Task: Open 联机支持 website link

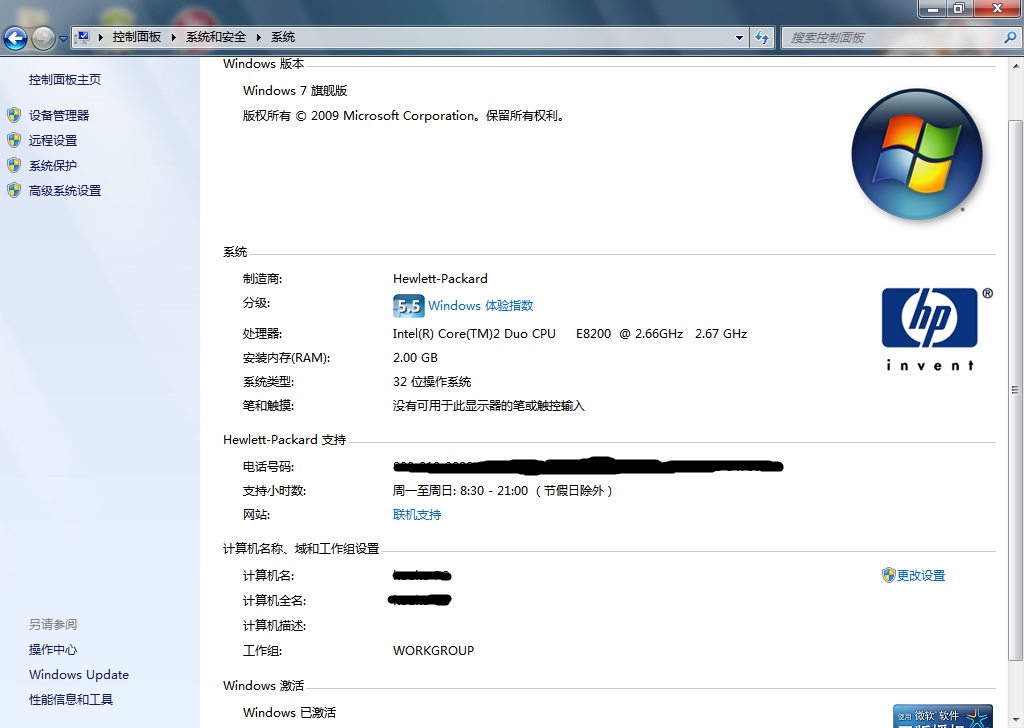Action: click(417, 514)
